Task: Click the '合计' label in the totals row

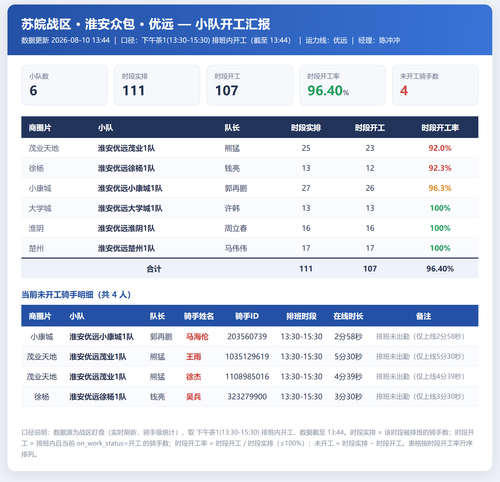Action: pos(154,269)
